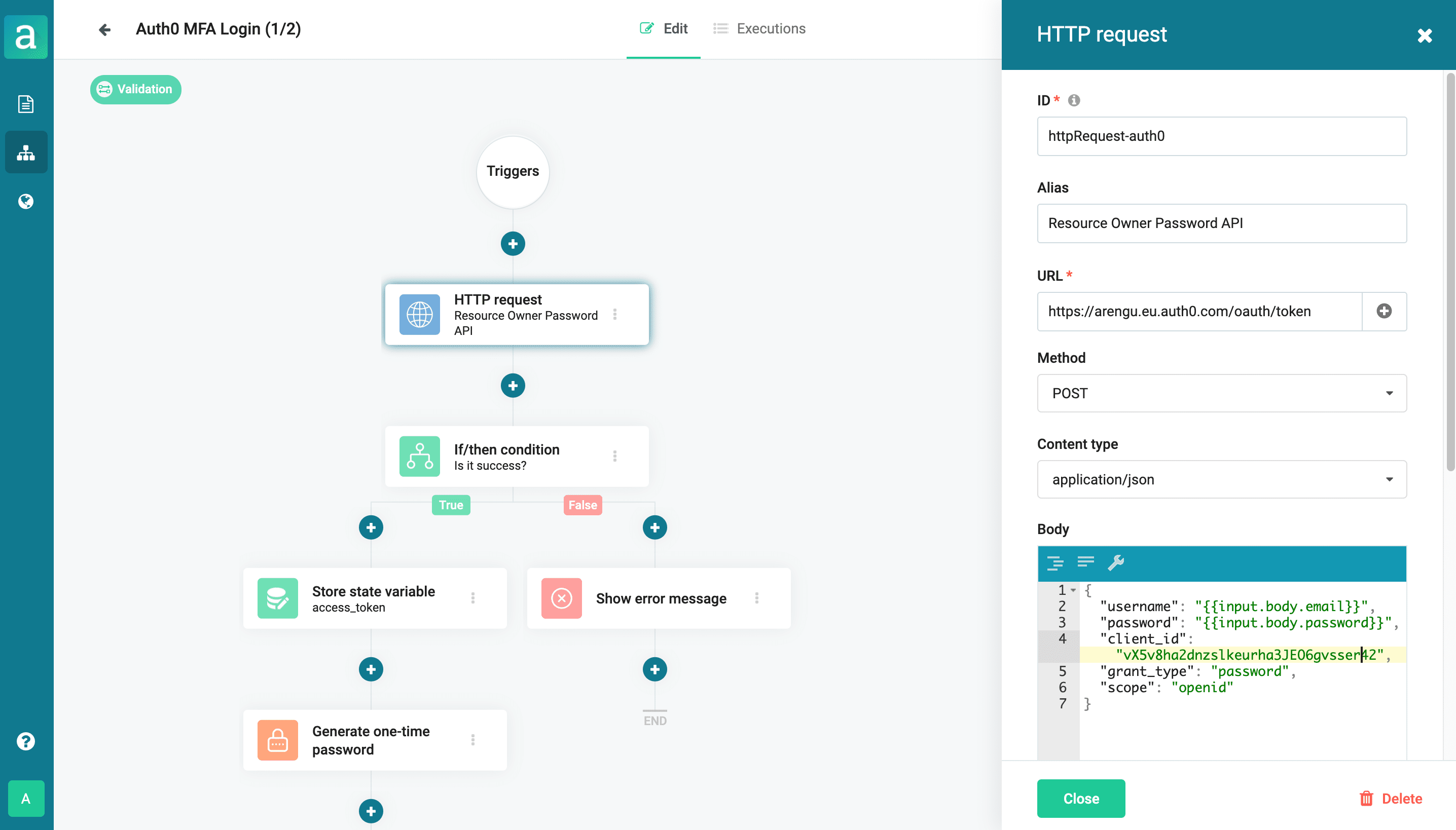Select the Show error message icon

pyautogui.click(x=561, y=598)
